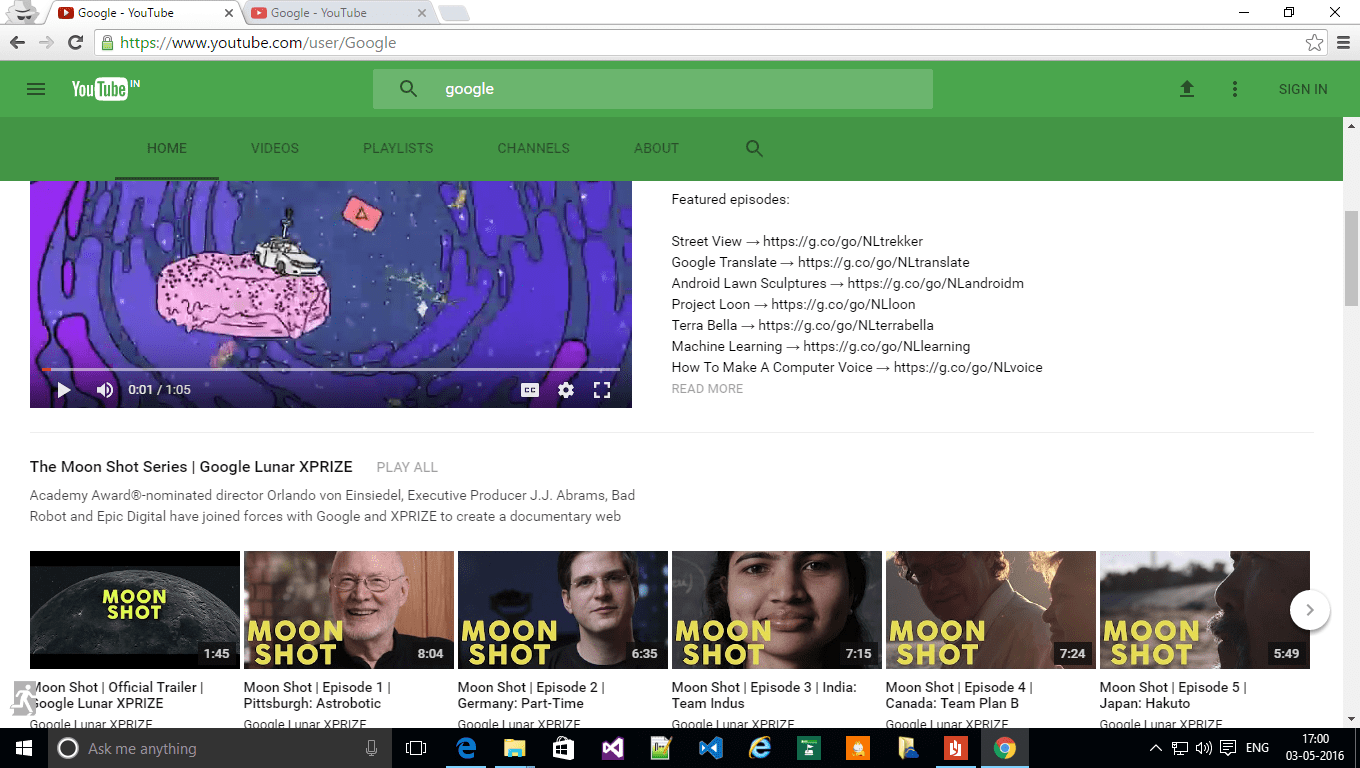The height and width of the screenshot is (768, 1360).
Task: Open the blue Visual Studio Code taskbar icon
Action: point(711,748)
